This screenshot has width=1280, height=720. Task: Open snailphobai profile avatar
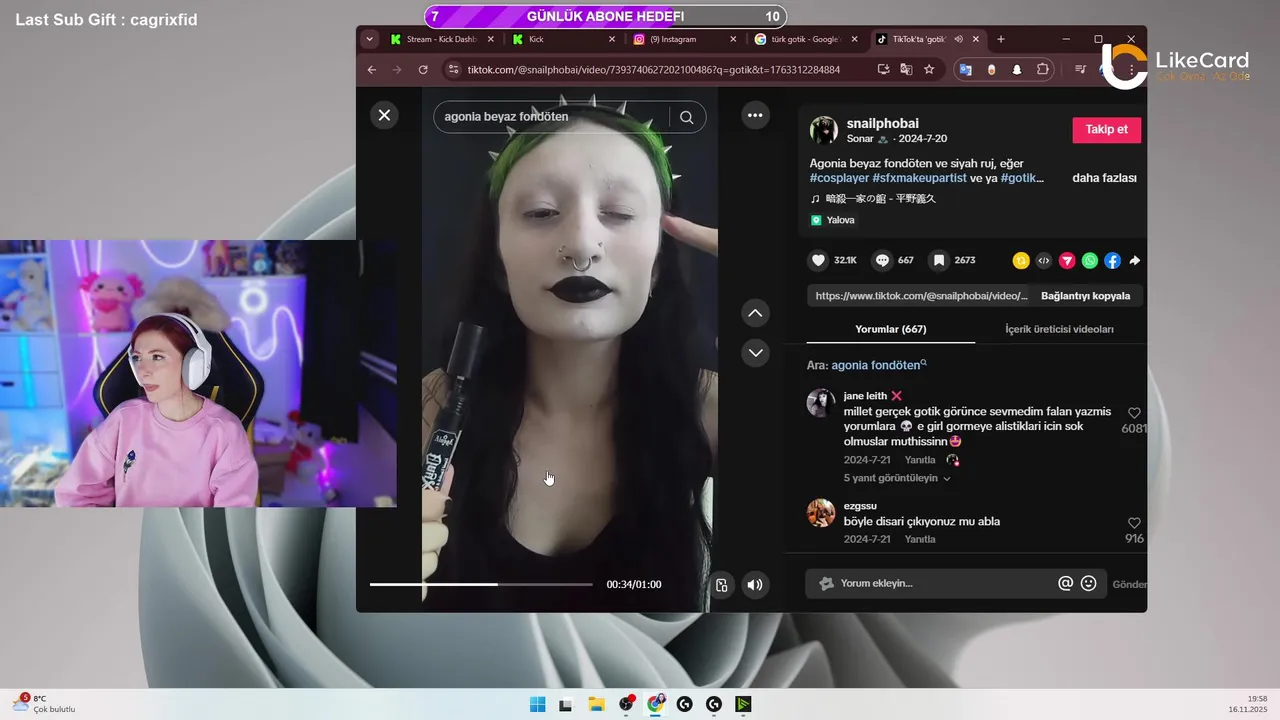point(824,130)
